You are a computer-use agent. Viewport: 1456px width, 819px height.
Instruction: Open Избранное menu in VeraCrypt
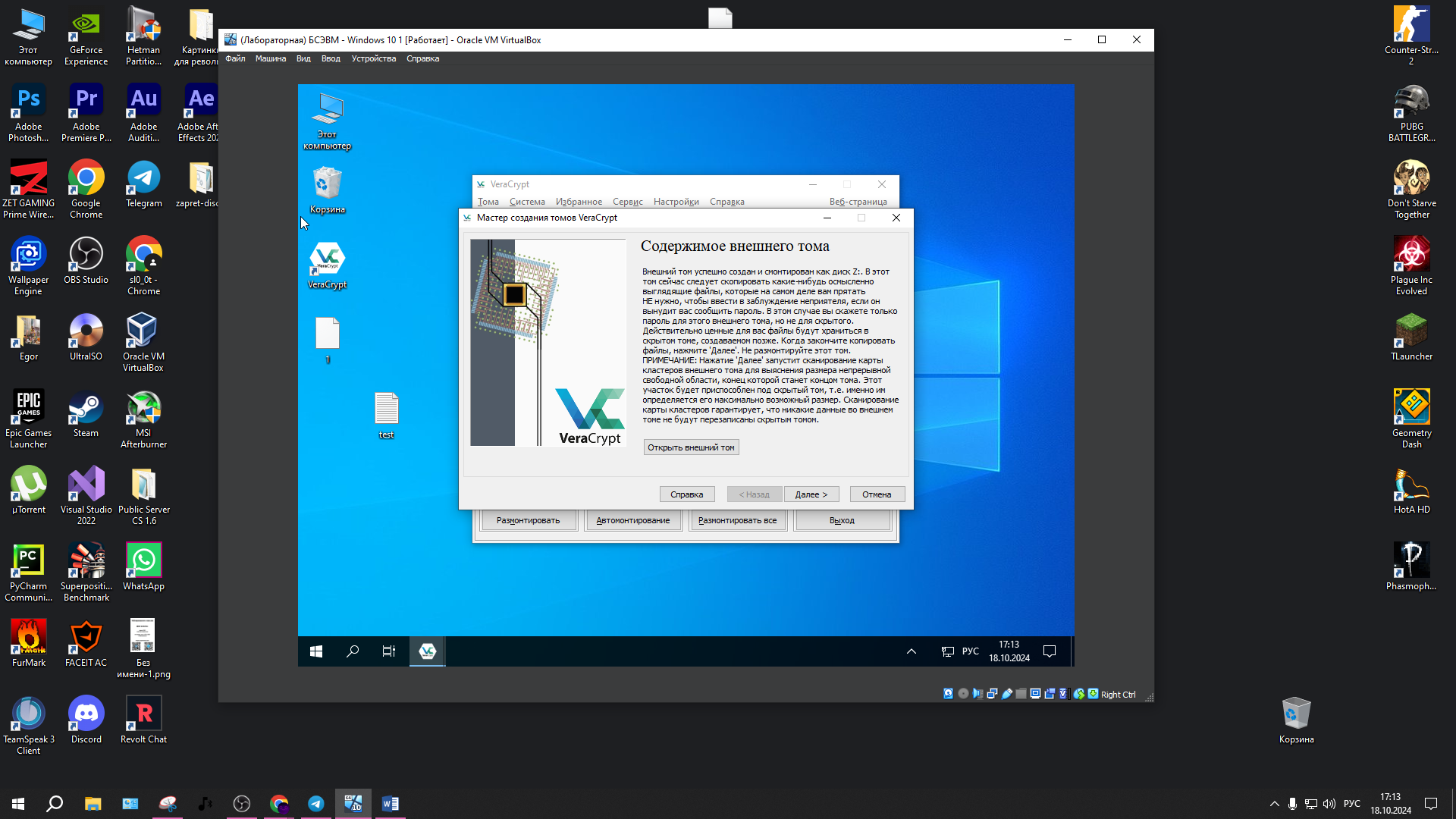[579, 202]
